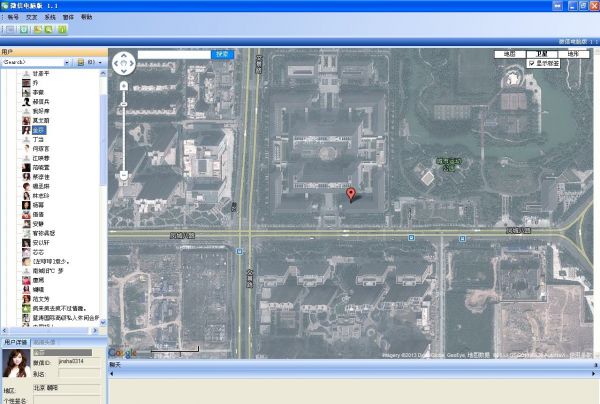Viewport: 600px width, 404px height.
Task: Switch the map to 地图 view
Action: coord(510,54)
